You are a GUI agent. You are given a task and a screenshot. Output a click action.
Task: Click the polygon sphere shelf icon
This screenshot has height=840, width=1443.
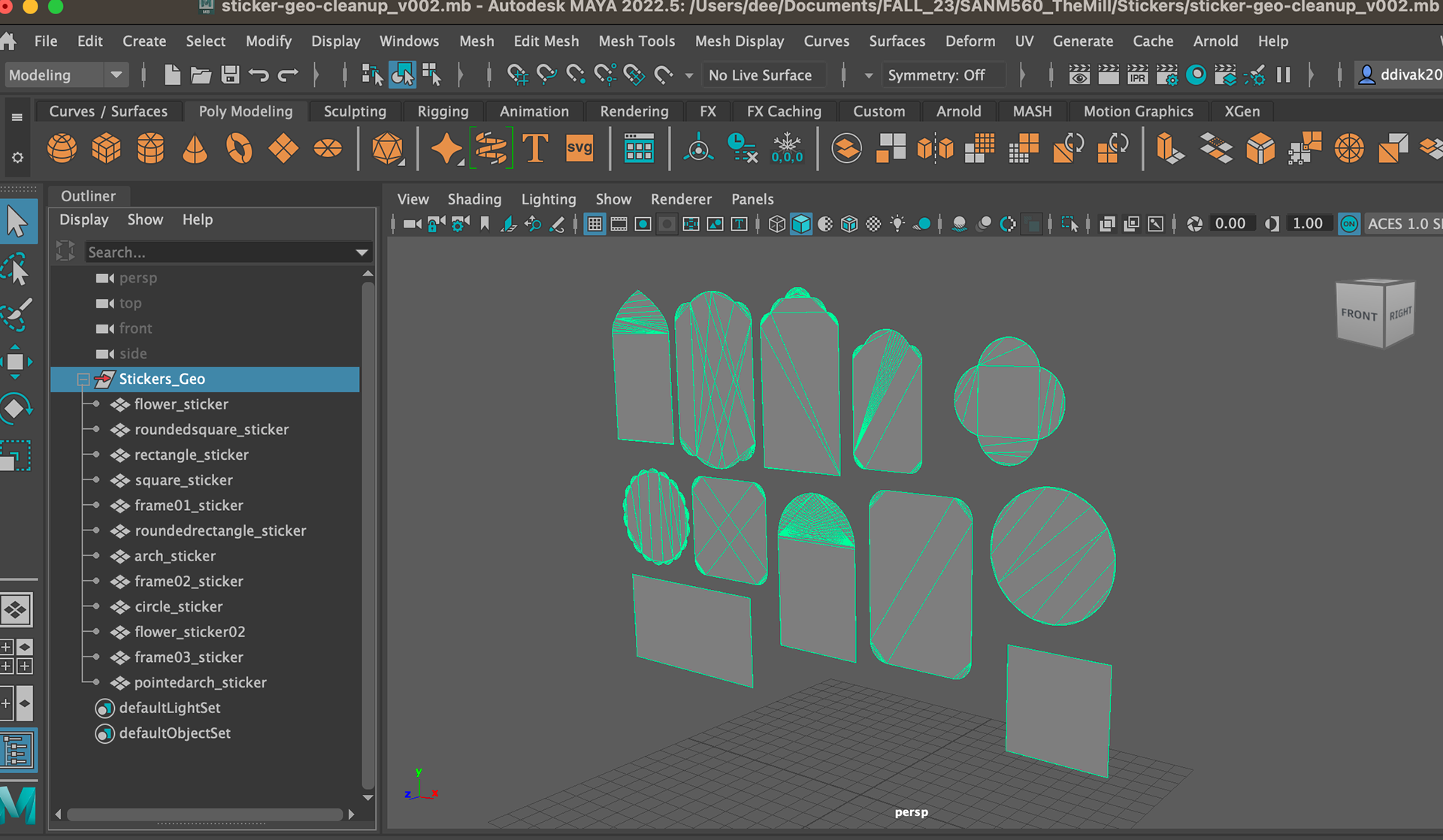(62, 148)
